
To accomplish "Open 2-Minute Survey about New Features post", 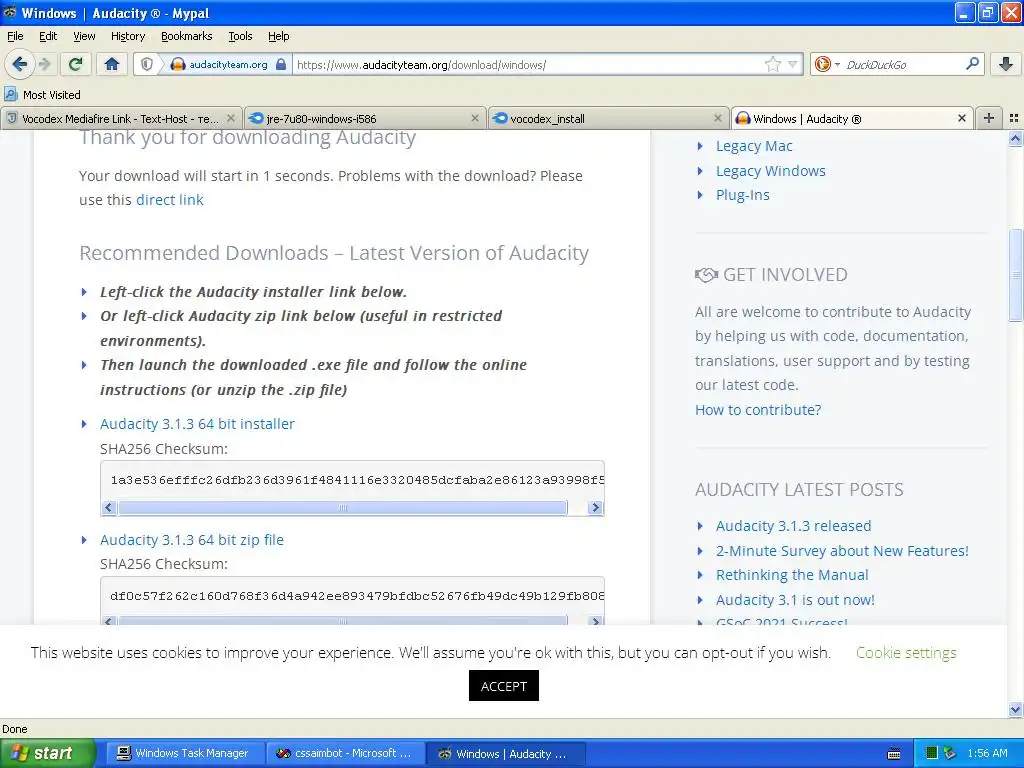I will [x=842, y=551].
